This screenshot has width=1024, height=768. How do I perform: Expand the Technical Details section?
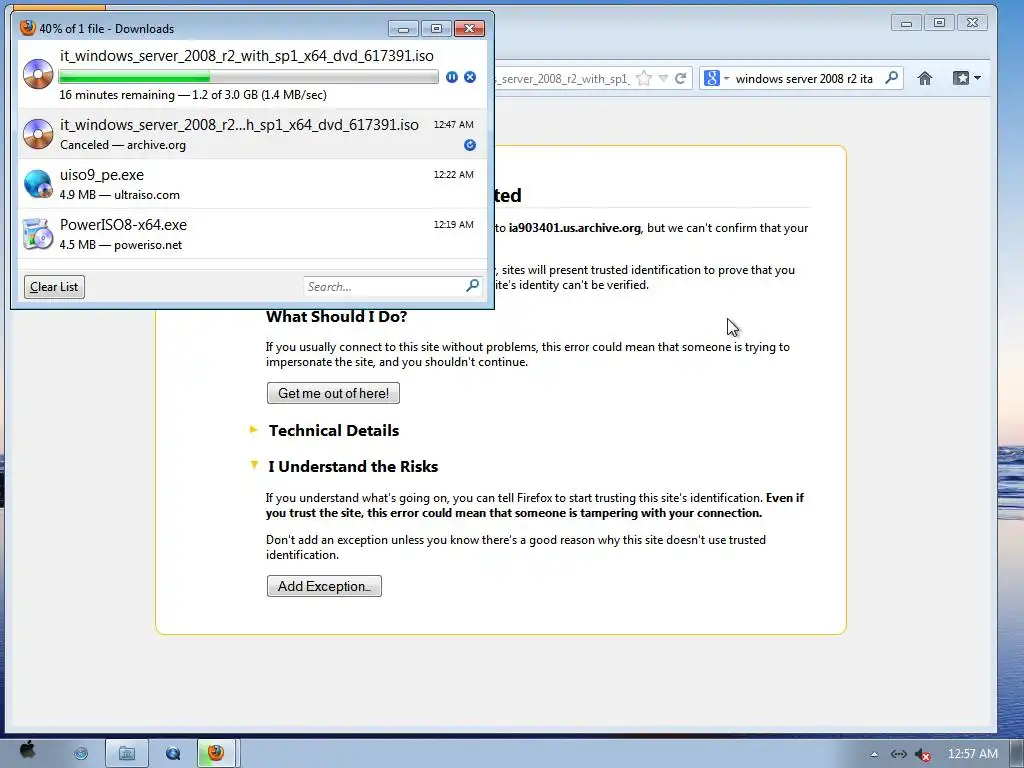click(253, 430)
